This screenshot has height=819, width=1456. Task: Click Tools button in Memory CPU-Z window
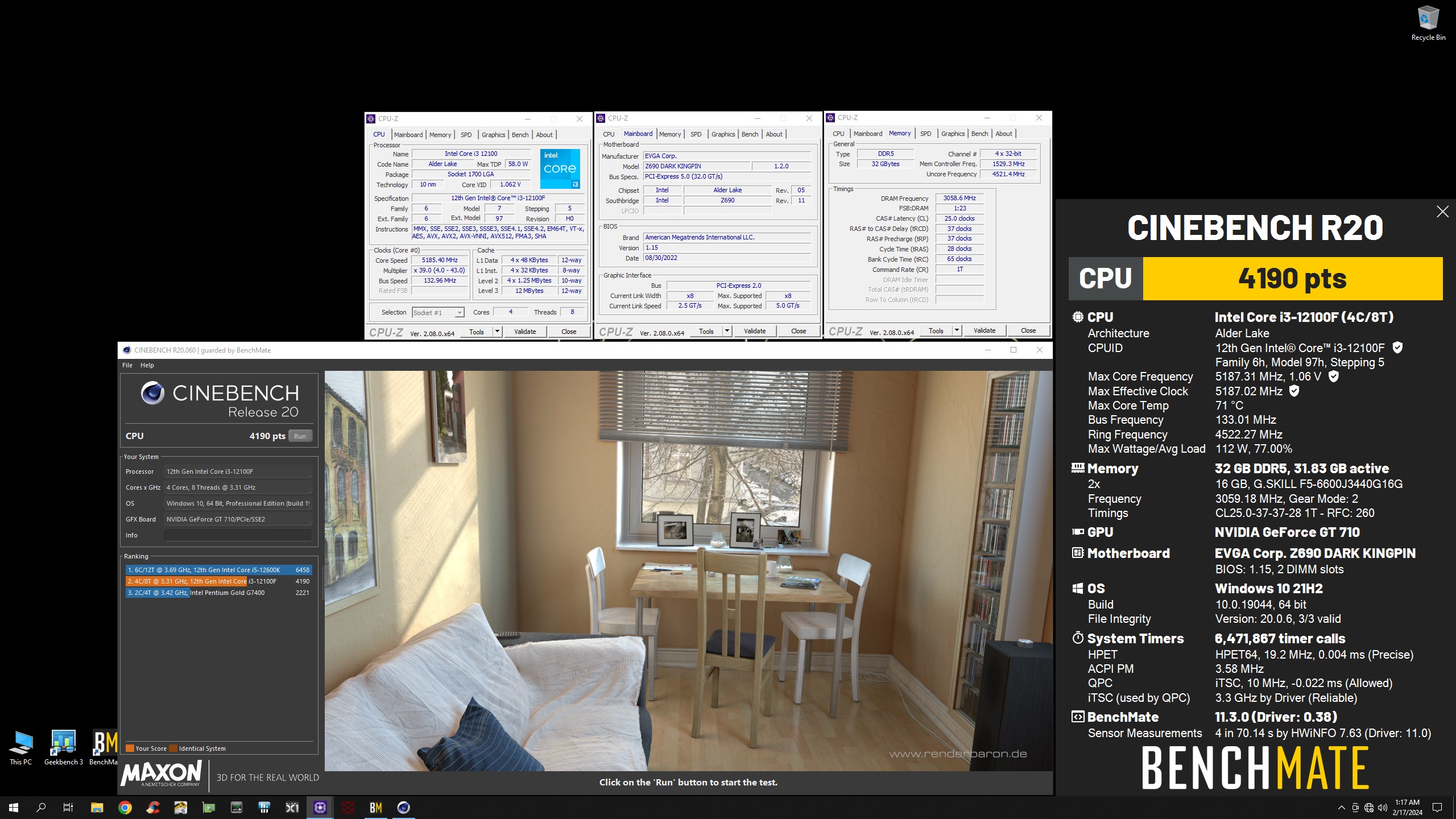pos(936,330)
